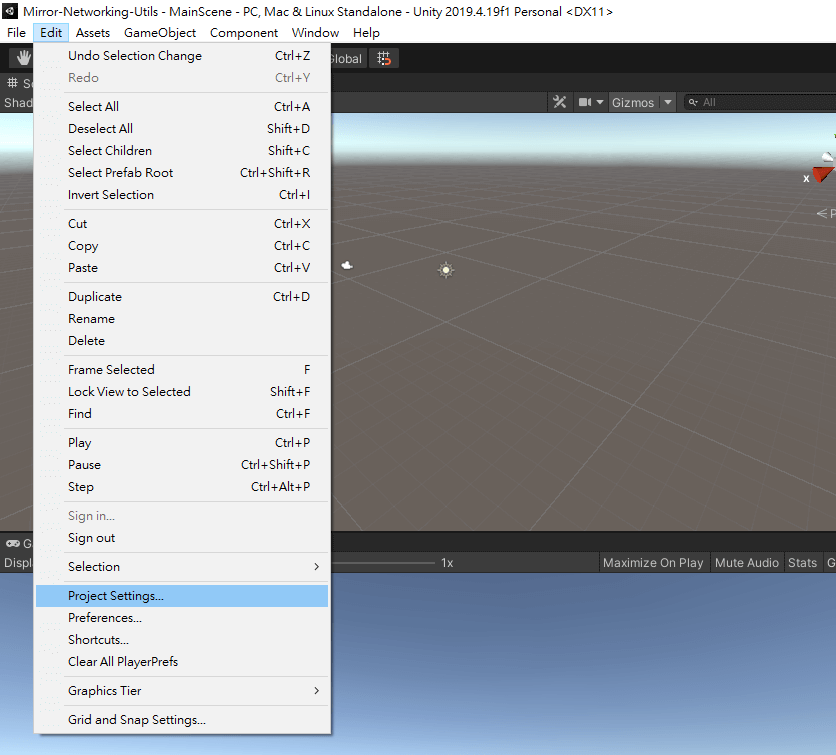Select the Hand tool in toolbar
This screenshot has width=836, height=755.
[22, 58]
